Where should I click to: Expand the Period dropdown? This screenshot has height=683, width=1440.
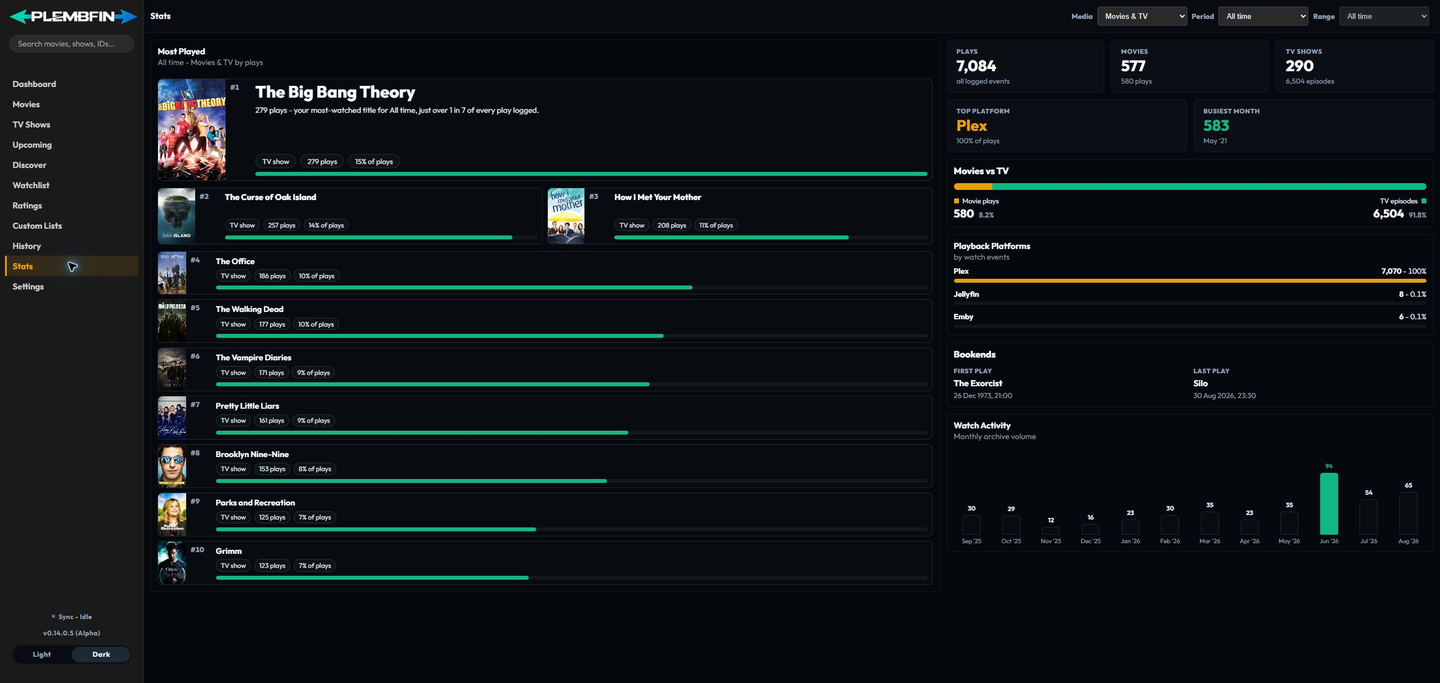[1263, 16]
